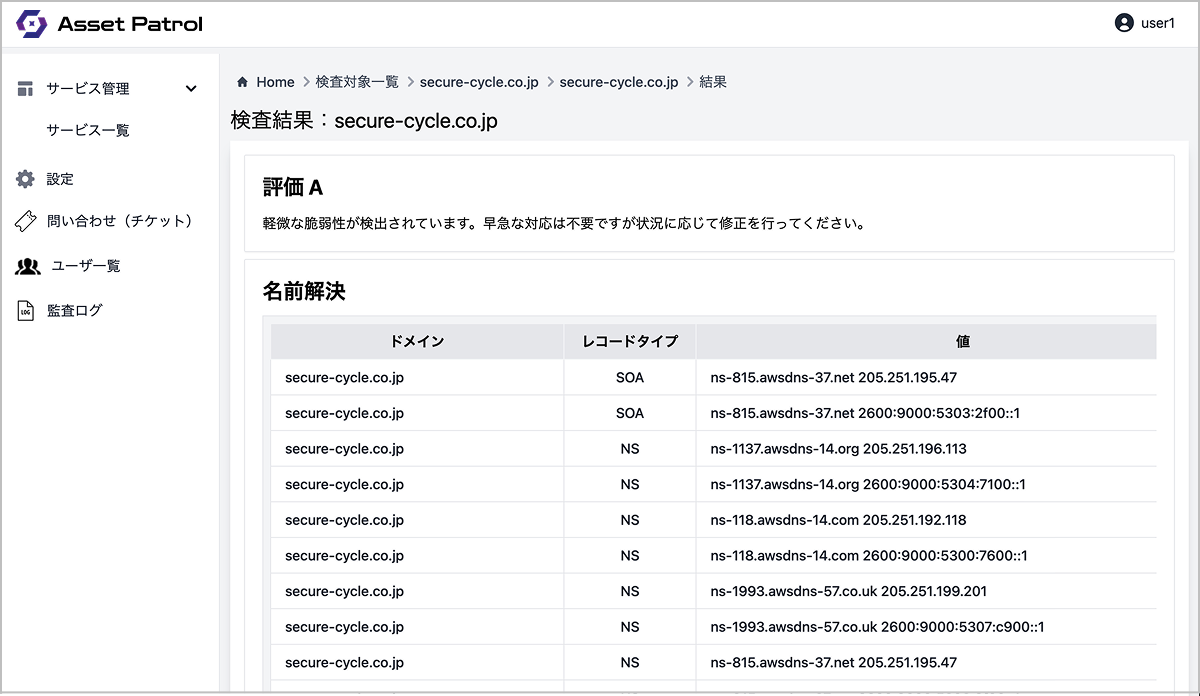Viewport: 1200px width, 696px height.
Task: Click second secure-cycle.co.jp breadcrumb link
Action: click(619, 82)
